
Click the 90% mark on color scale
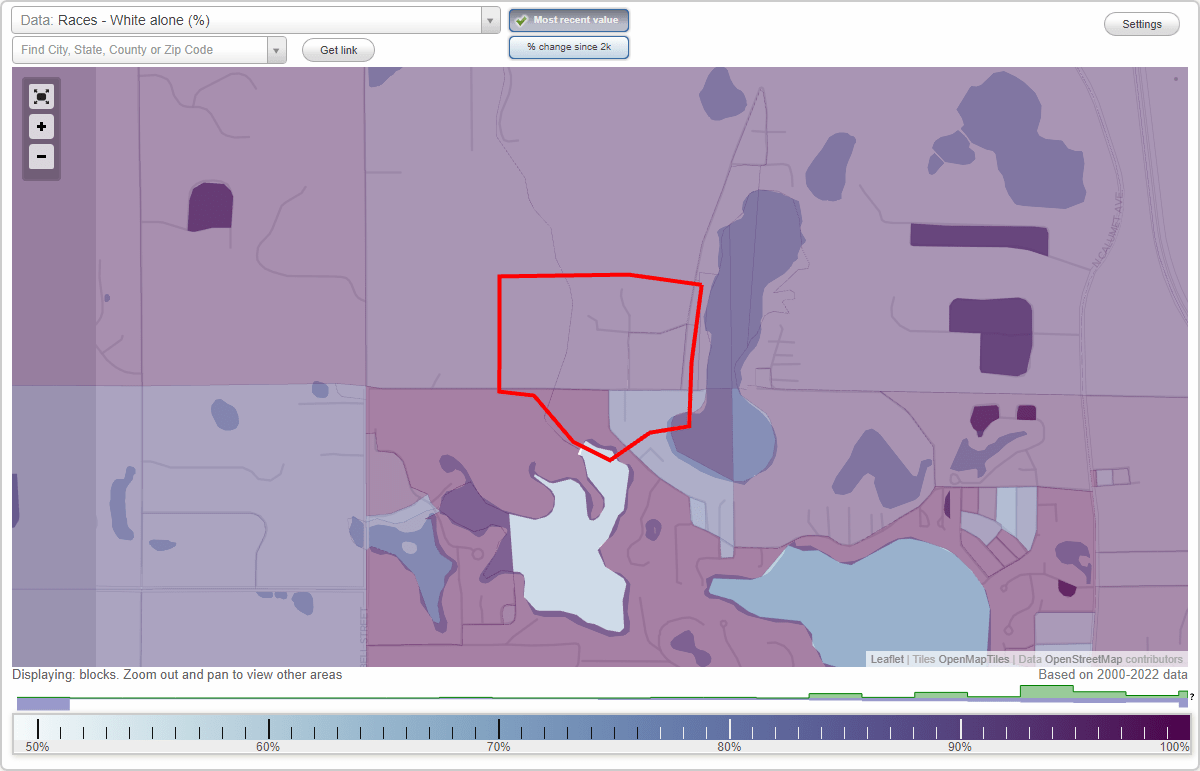point(961,729)
